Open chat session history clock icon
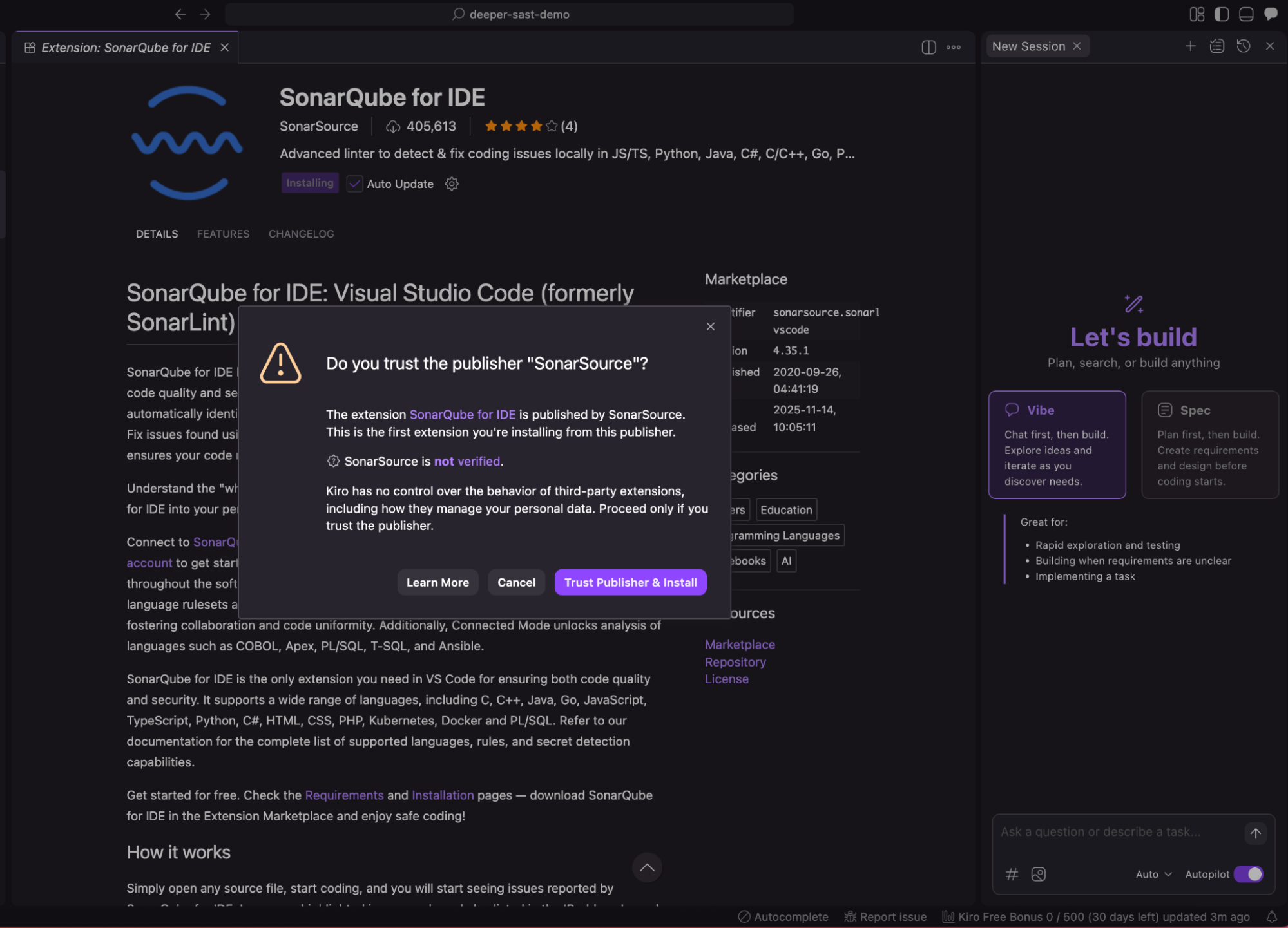Screen dimensions: 1288x928 (1243, 46)
